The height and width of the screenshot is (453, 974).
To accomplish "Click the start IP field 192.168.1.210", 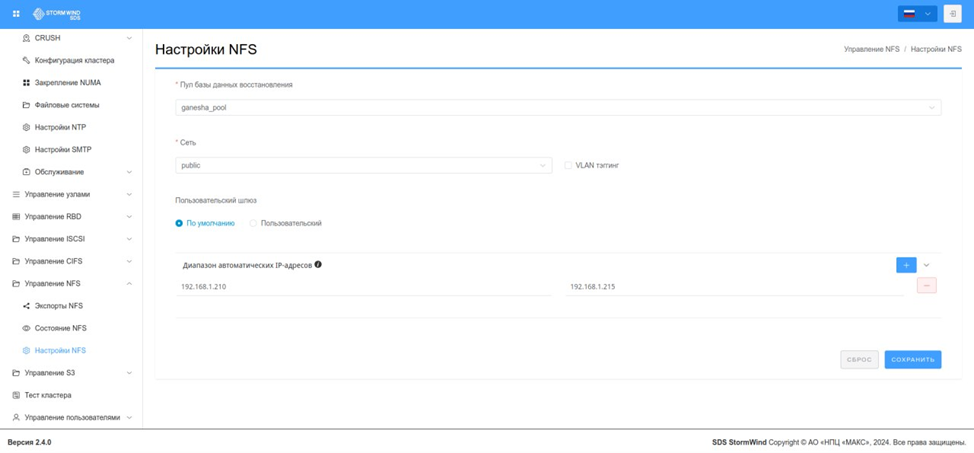I will 363,286.
